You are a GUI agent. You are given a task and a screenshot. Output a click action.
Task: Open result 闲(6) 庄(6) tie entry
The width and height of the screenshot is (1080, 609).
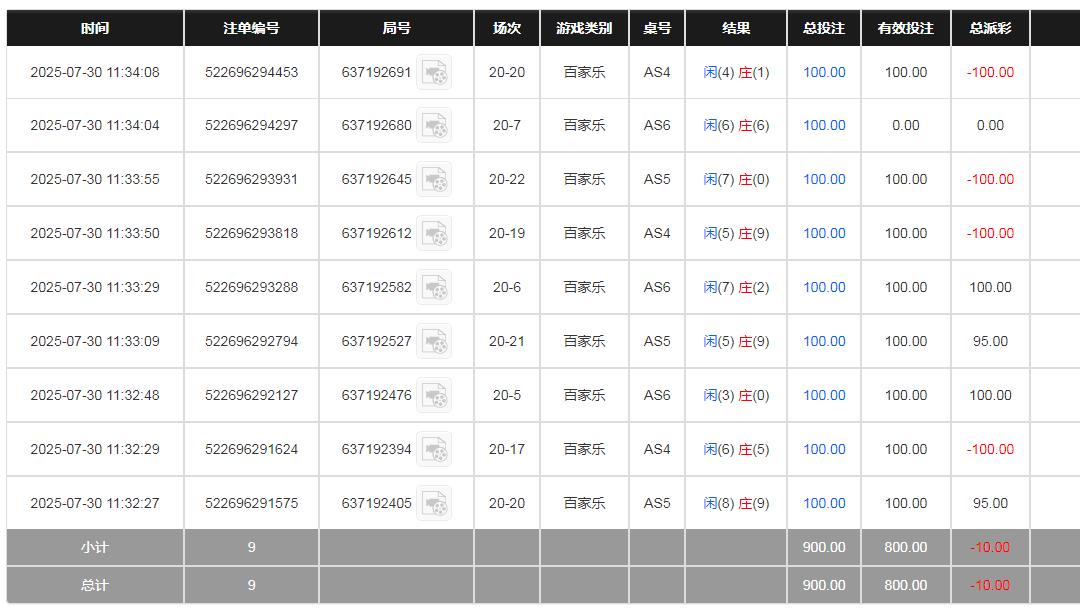pyautogui.click(x=736, y=126)
